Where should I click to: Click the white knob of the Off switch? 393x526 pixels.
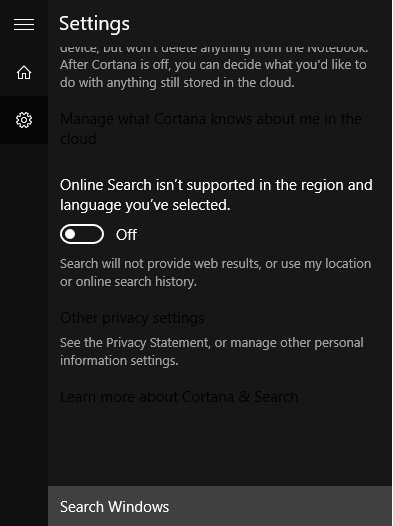[70, 234]
